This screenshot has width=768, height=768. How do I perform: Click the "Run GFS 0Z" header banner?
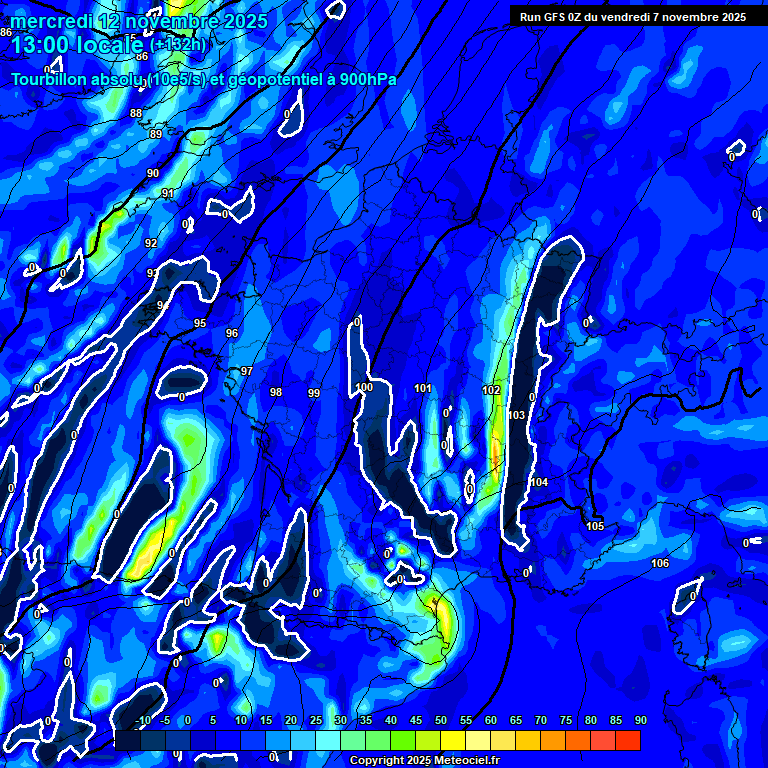633,17
